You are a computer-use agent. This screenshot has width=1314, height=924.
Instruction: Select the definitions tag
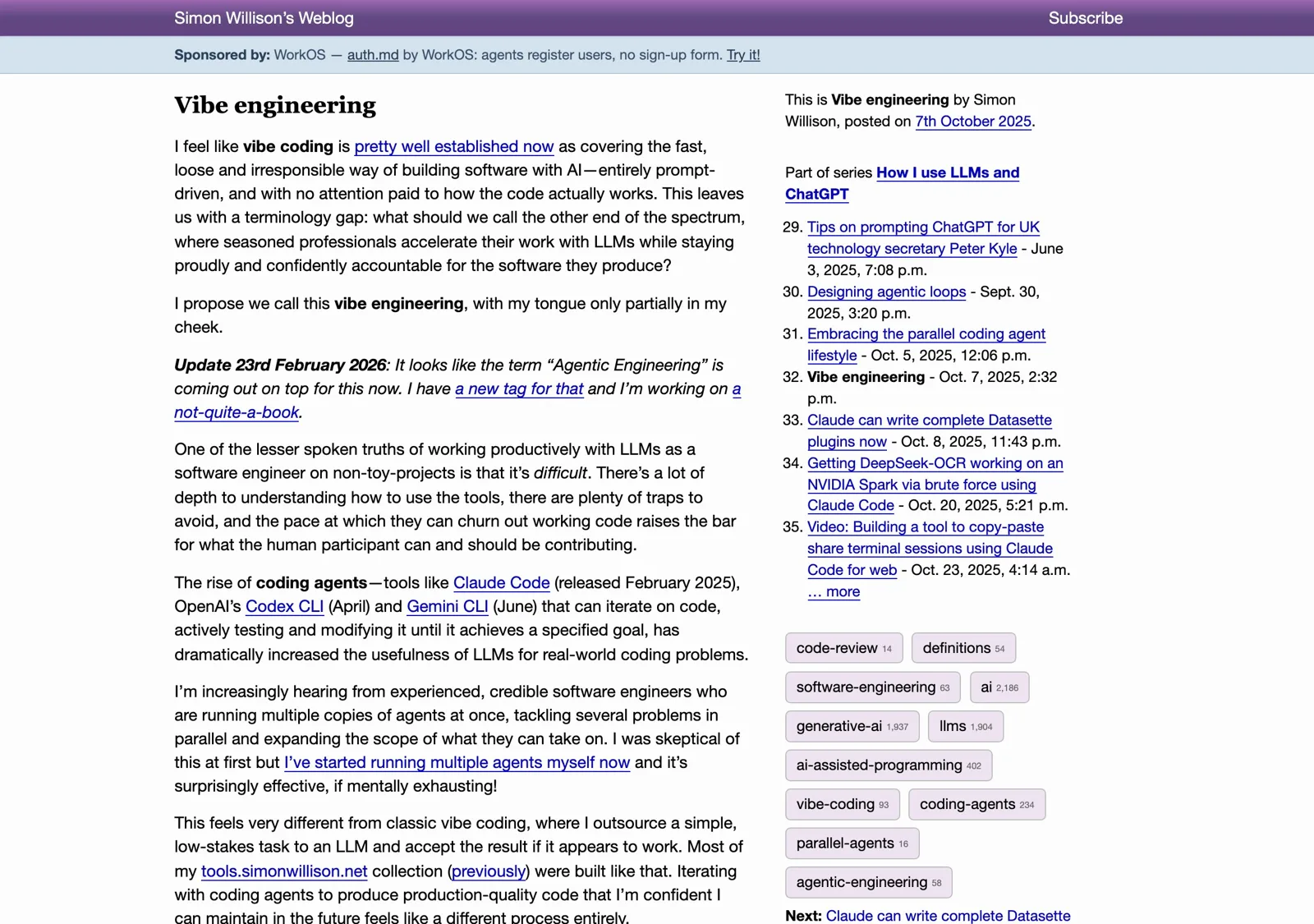(x=963, y=648)
